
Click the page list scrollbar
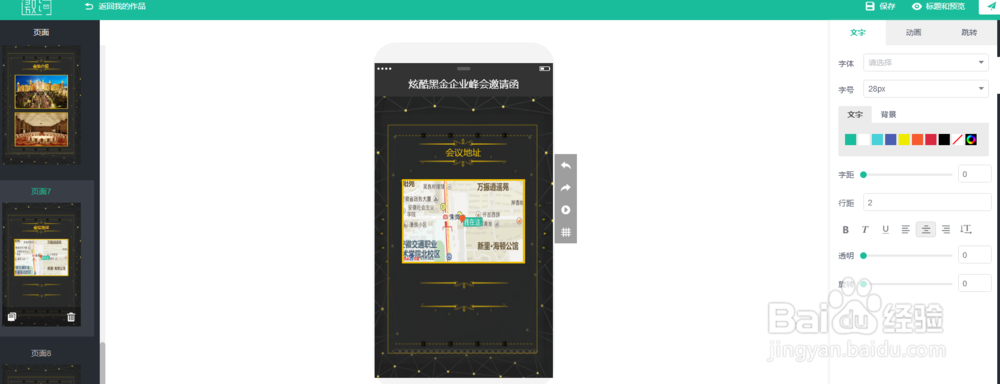pyautogui.click(x=103, y=362)
